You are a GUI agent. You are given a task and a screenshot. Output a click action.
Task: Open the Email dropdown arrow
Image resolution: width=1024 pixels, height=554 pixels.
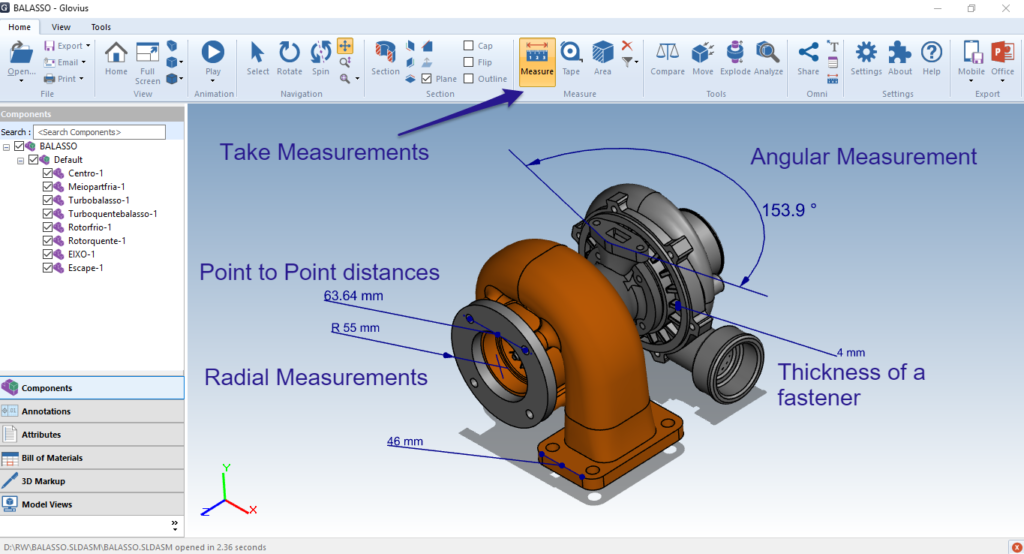point(84,62)
